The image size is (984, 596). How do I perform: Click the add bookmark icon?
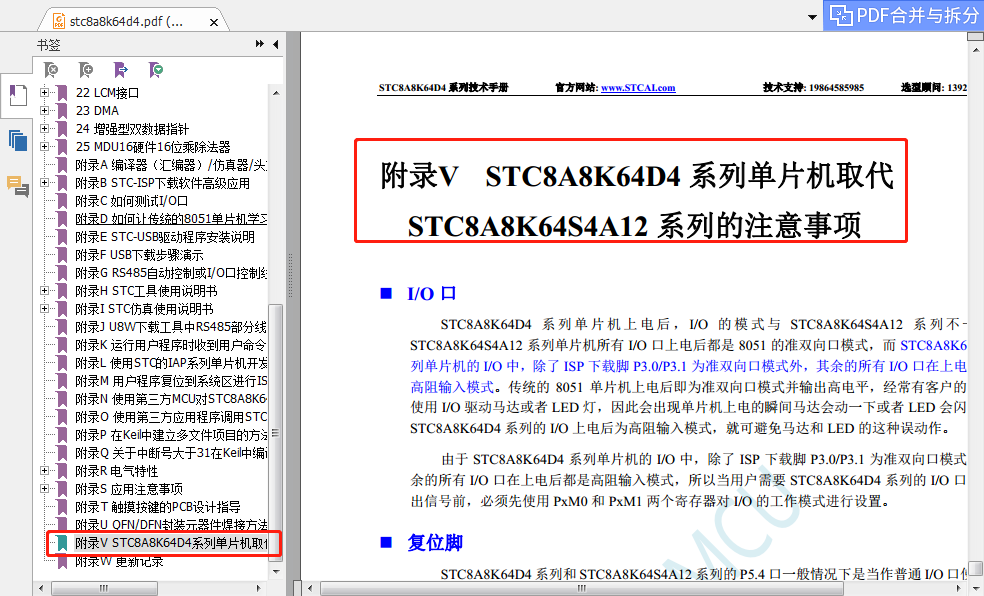pyautogui.click(x=86, y=70)
